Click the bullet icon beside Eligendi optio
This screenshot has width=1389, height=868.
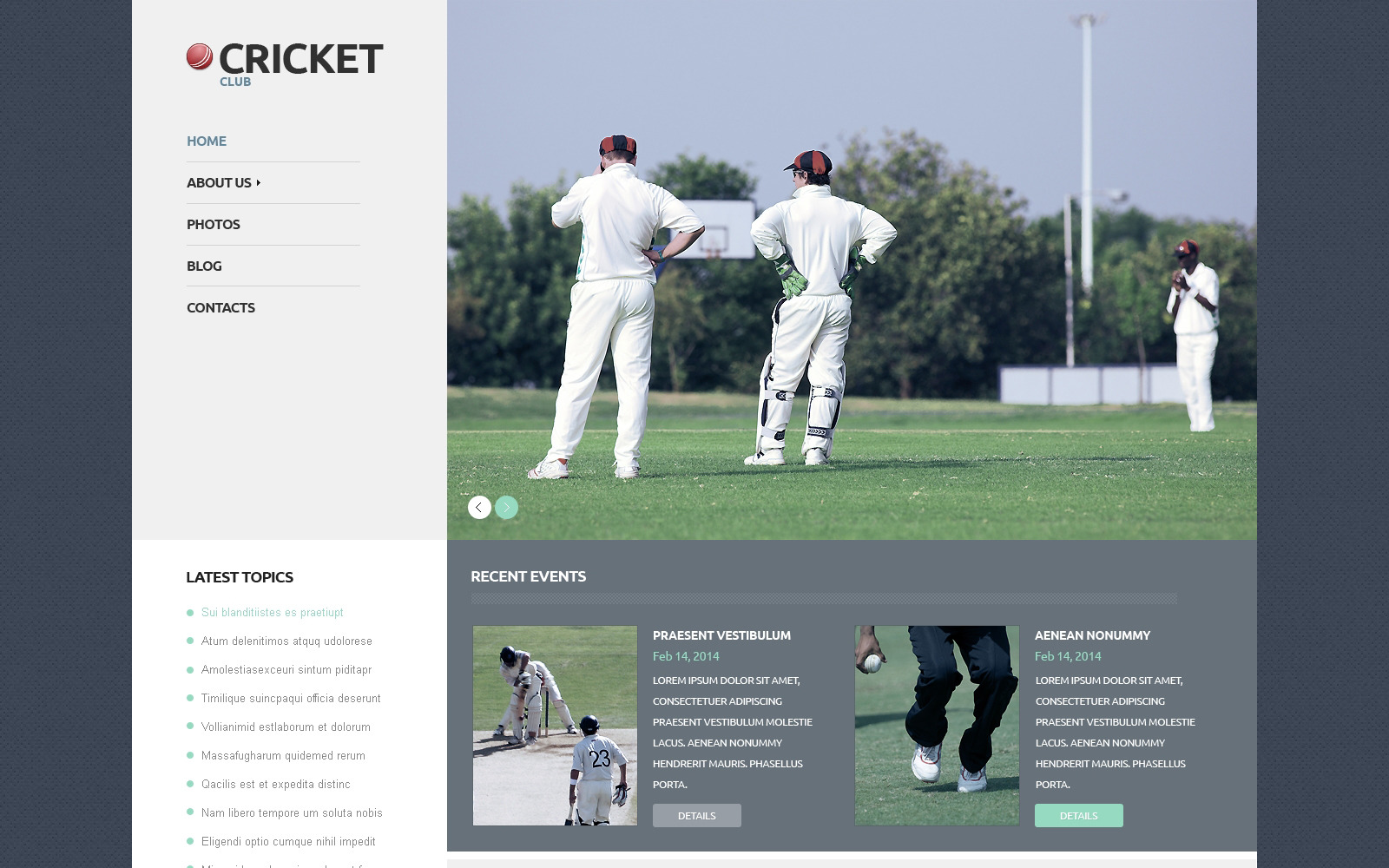tap(190, 841)
